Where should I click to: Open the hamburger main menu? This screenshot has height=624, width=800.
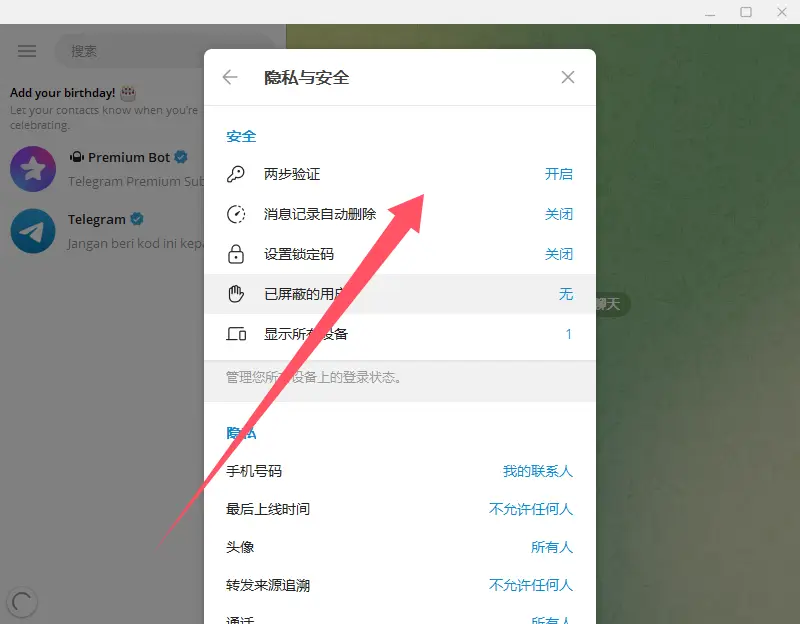[x=27, y=51]
